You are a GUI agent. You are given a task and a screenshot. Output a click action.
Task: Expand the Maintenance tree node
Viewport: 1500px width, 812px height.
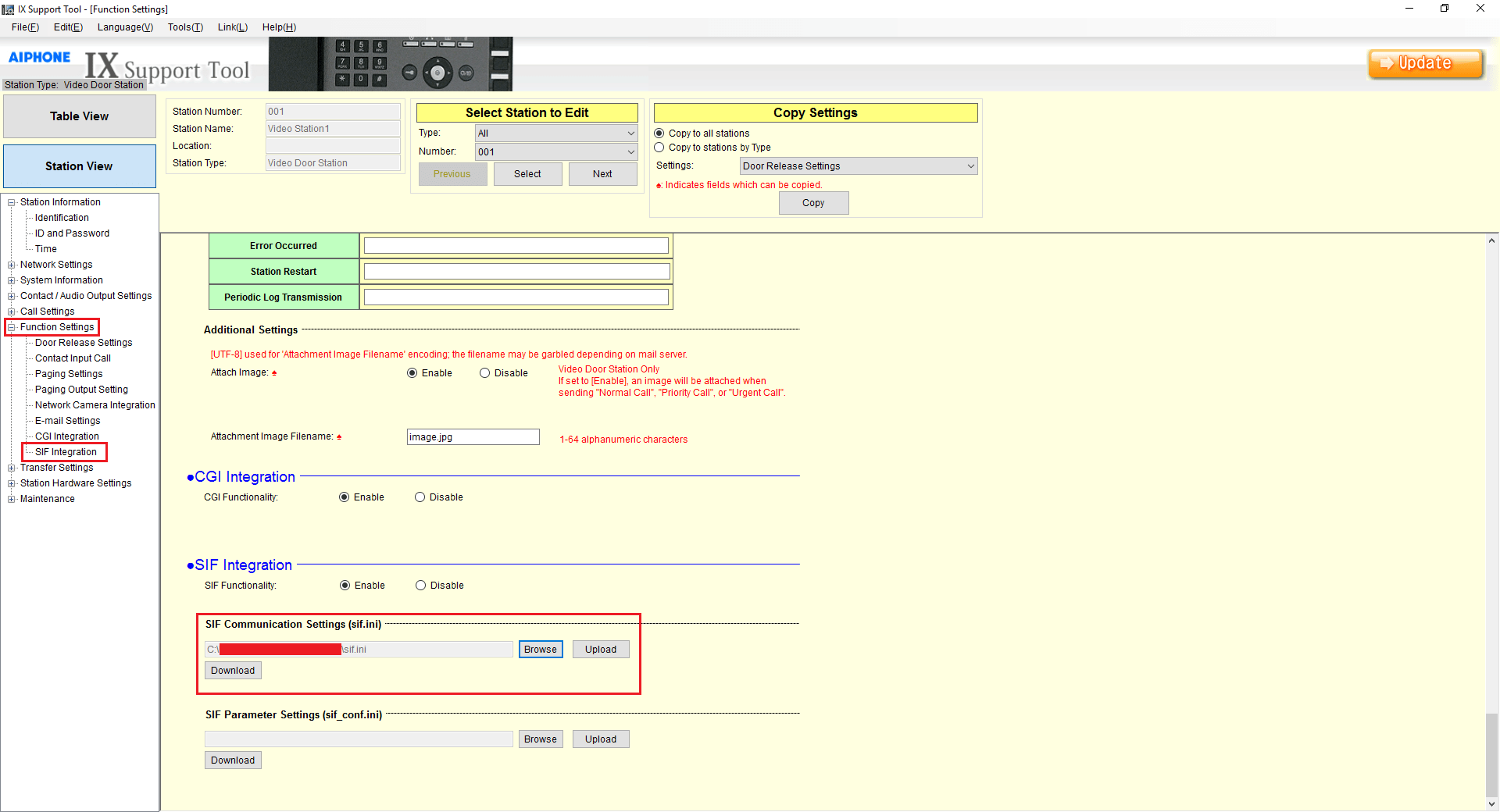12,500
